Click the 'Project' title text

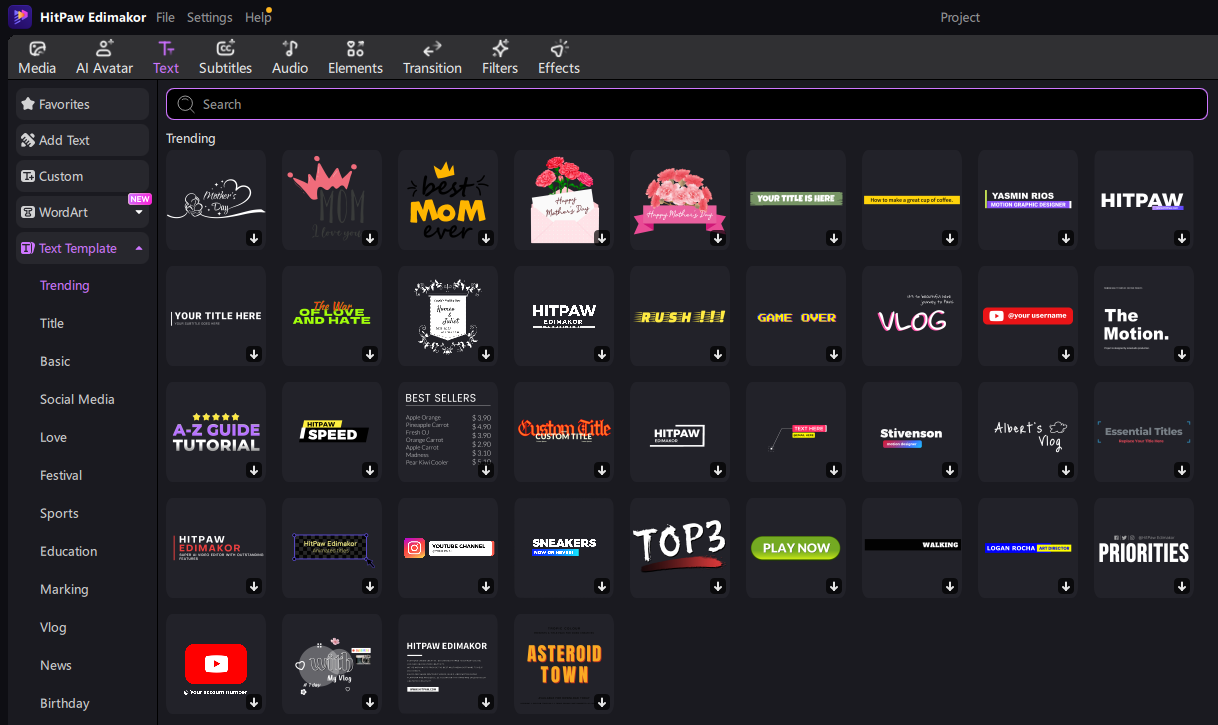960,17
